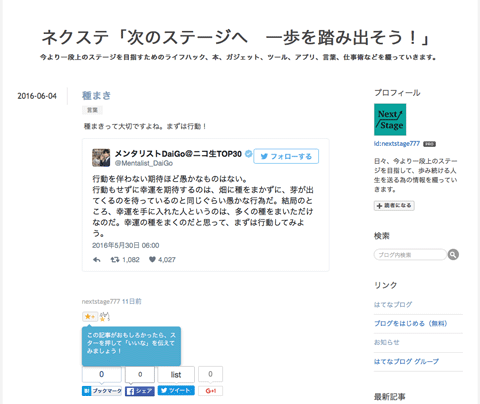The width and height of the screenshot is (480, 404).
Task: Click the magnifier search button
Action: click(453, 255)
